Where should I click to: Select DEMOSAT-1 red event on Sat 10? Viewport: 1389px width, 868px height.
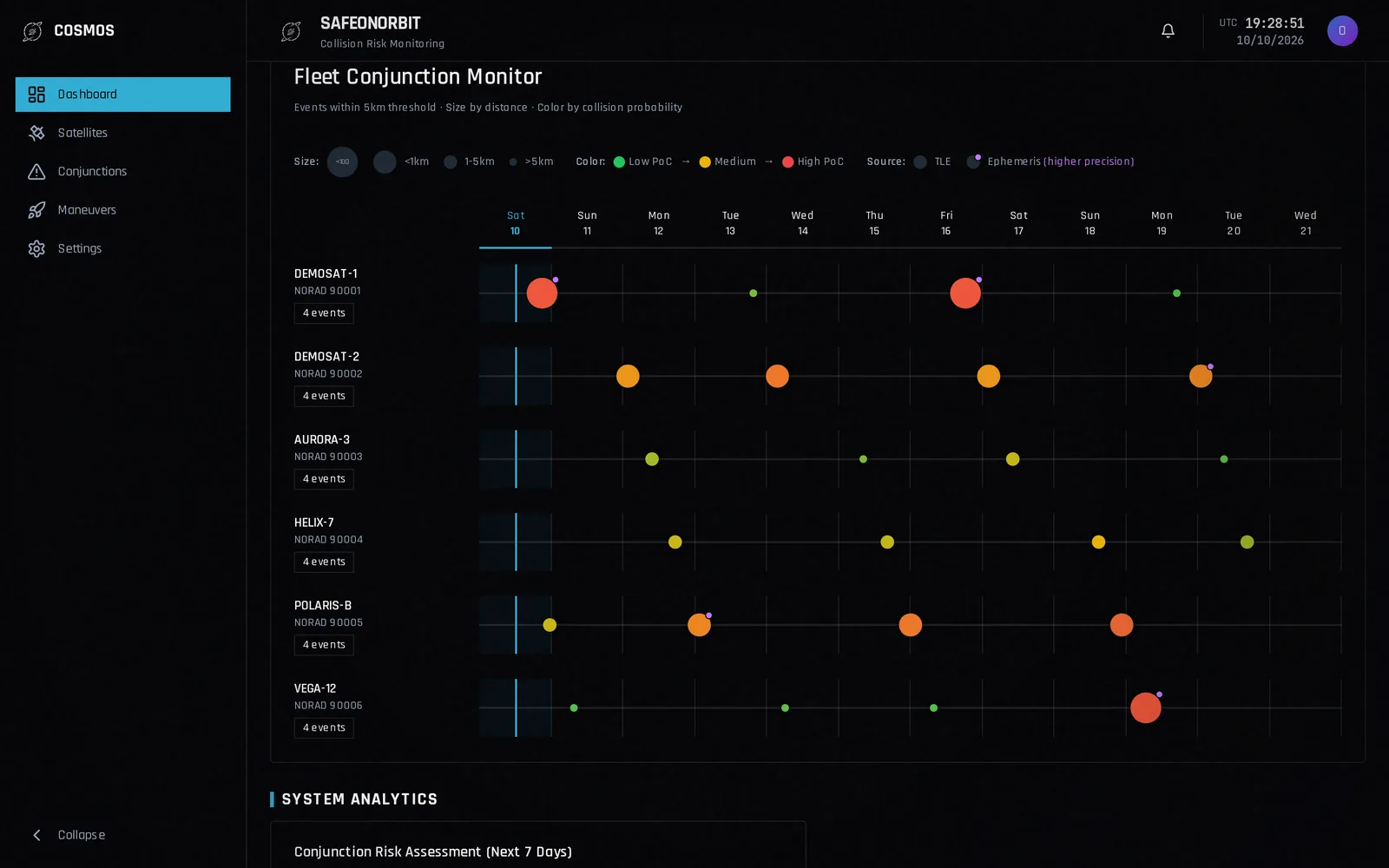542,293
